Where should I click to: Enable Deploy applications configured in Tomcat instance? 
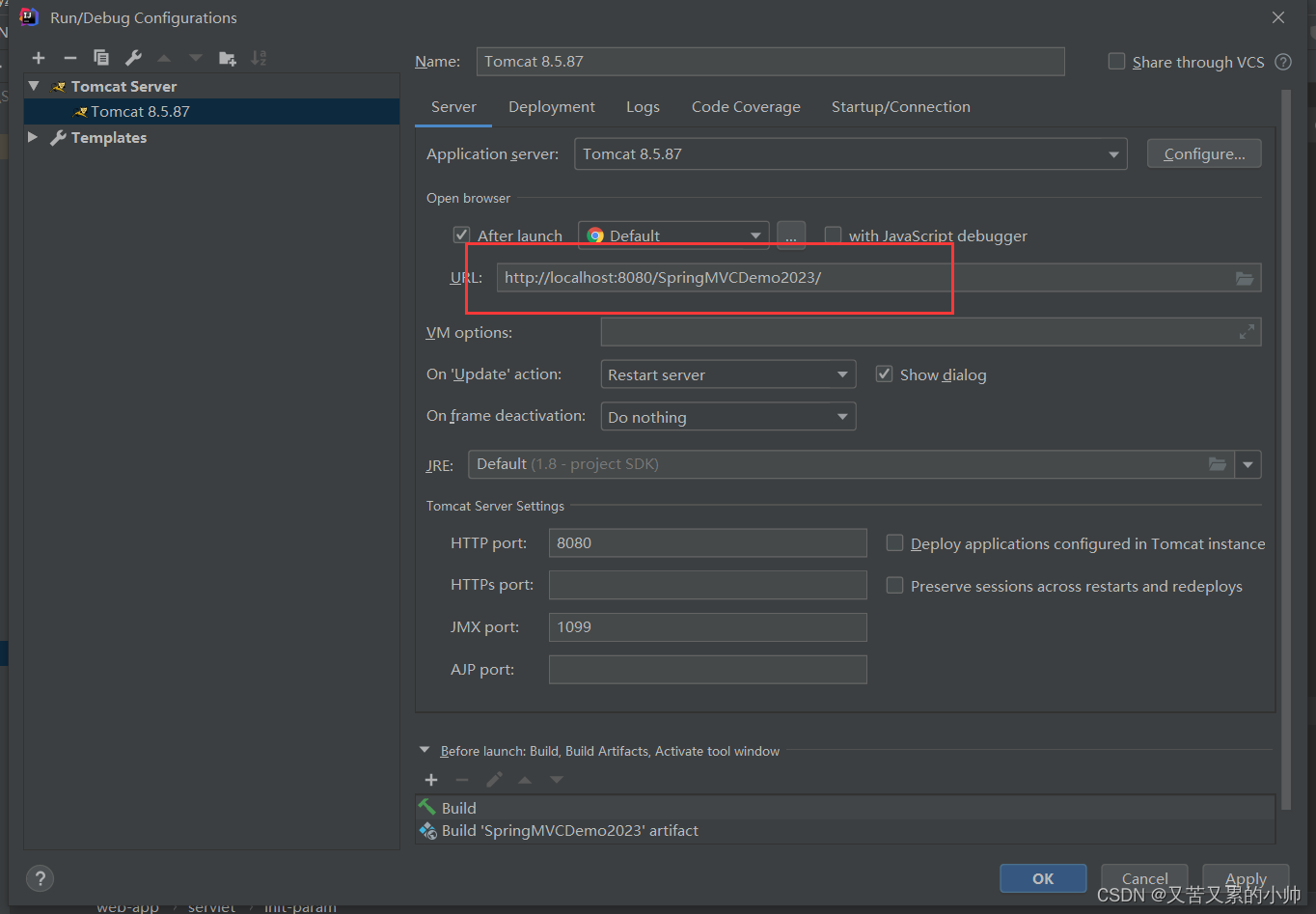tap(894, 543)
